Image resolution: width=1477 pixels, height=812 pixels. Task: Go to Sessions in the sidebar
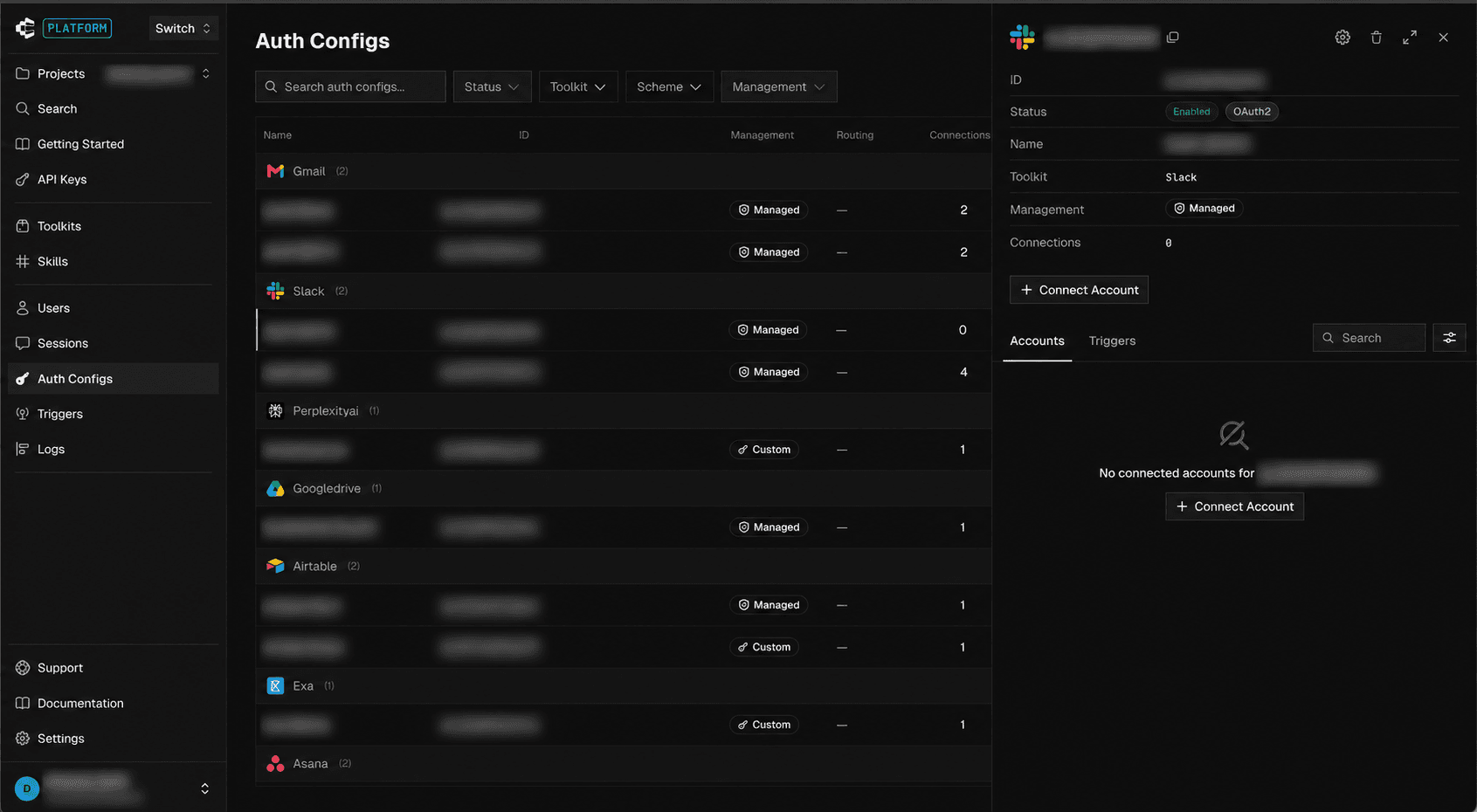pyautogui.click(x=114, y=343)
